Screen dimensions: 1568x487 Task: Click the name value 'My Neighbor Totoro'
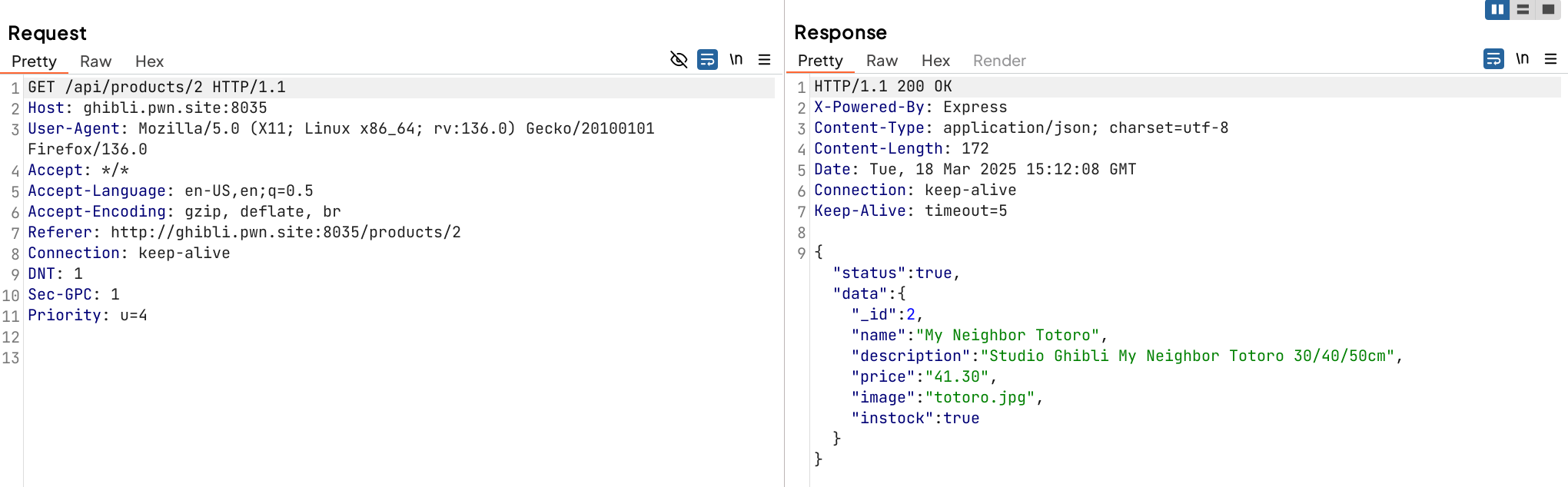click(x=1008, y=336)
